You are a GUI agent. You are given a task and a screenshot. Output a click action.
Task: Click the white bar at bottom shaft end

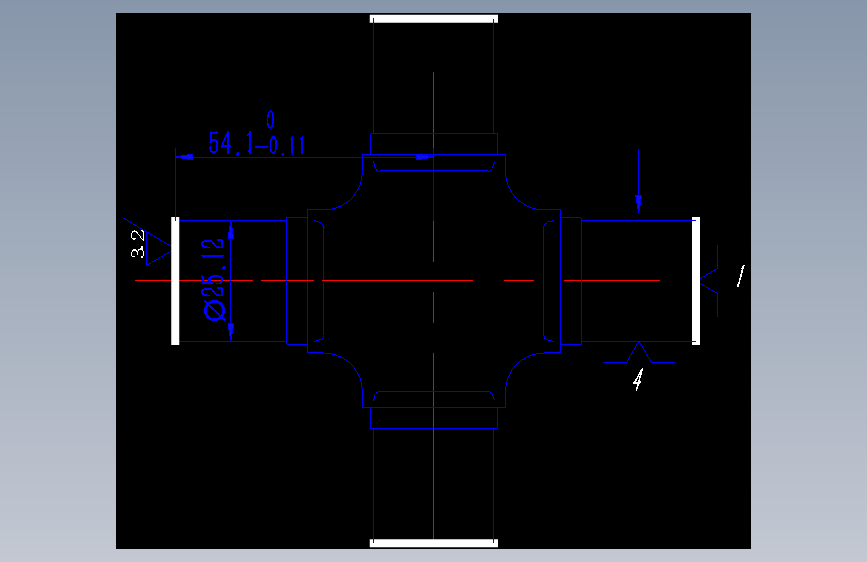click(434, 543)
